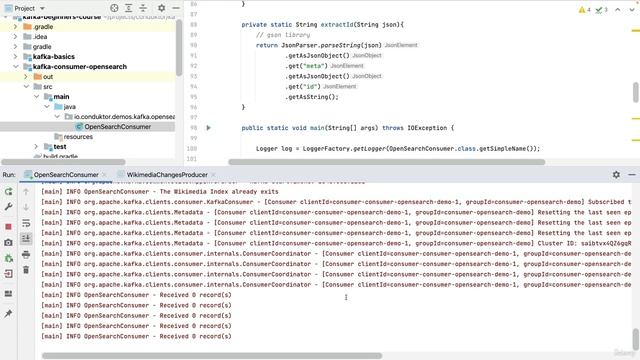Toggle Soft-Wrap in console
This screenshot has width=640, height=360.
pyautogui.click(x=26, y=223)
